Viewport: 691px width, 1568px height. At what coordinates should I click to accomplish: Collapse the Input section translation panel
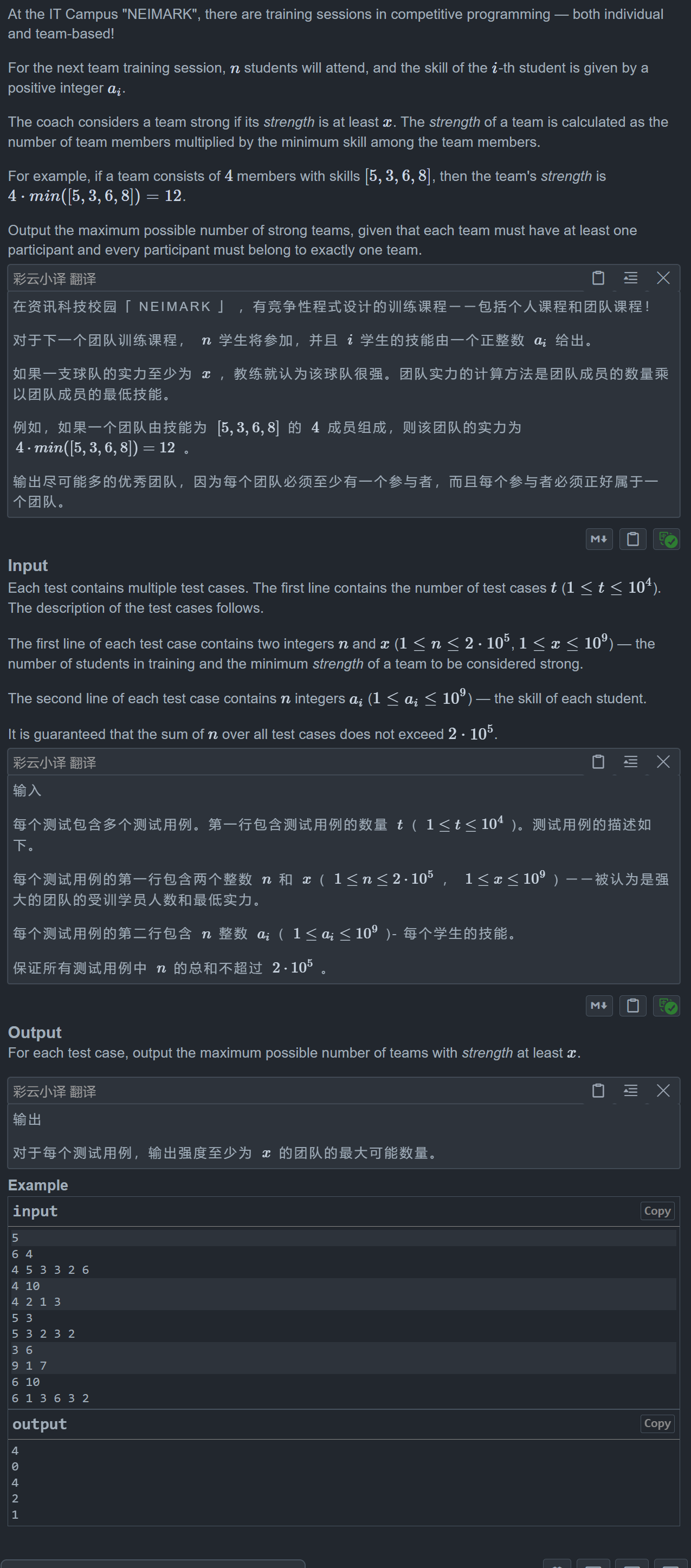631,761
